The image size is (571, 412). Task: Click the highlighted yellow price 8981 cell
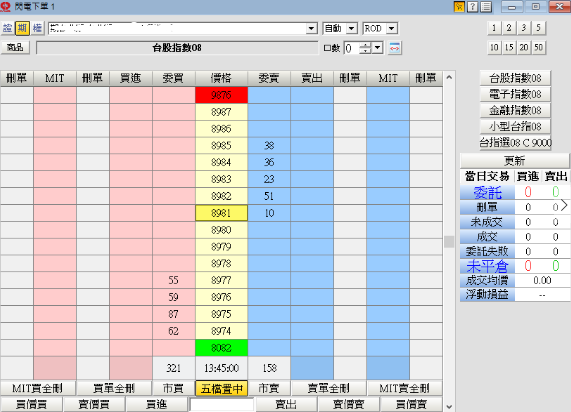point(221,213)
